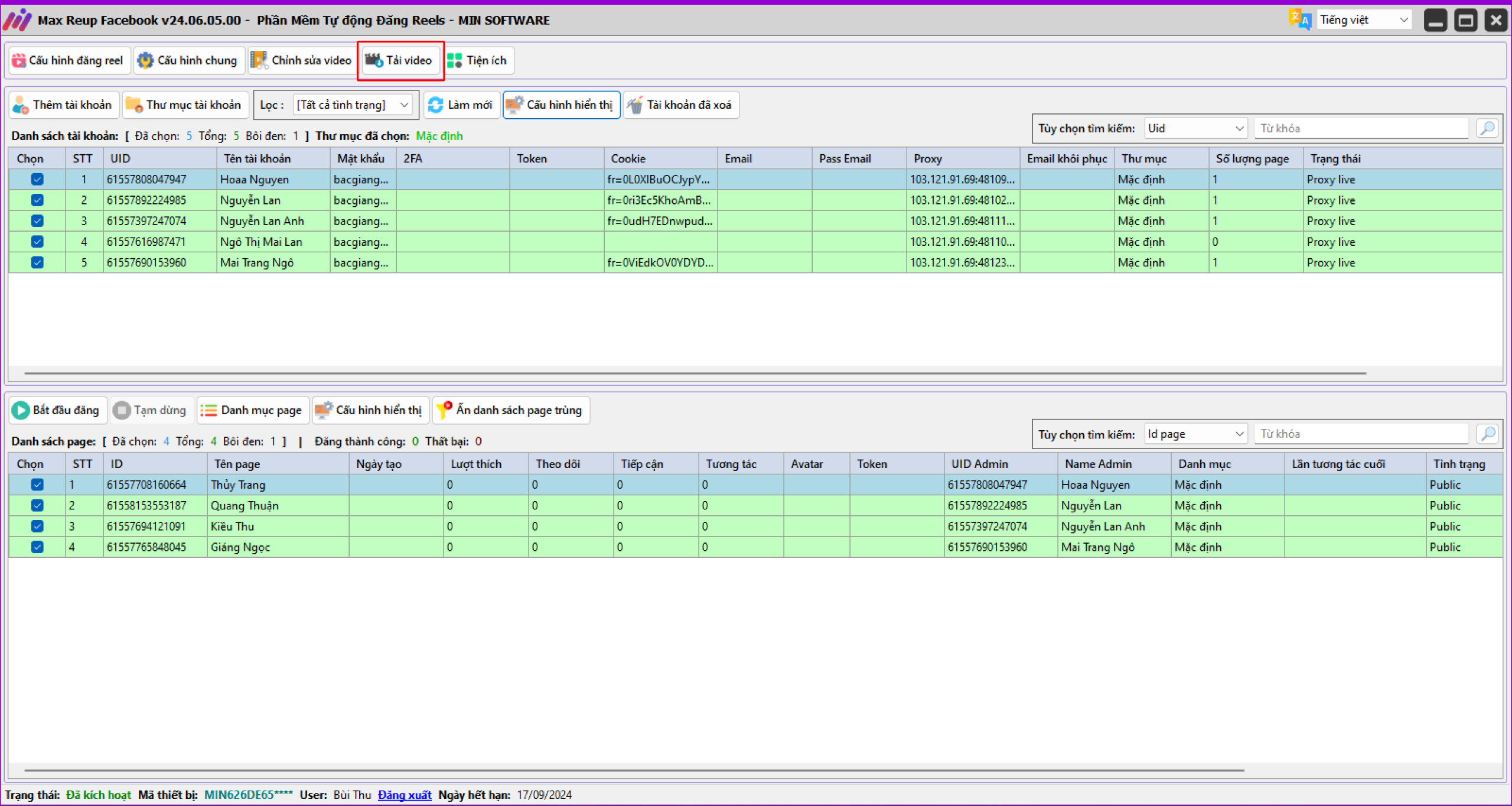
Task: Uncheck the Ngô Thị Mai Lan row checkbox
Action: point(37,242)
